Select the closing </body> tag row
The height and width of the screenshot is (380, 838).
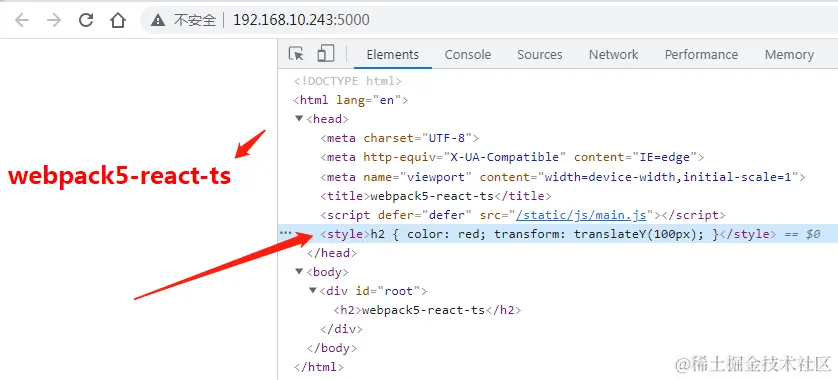coord(332,348)
